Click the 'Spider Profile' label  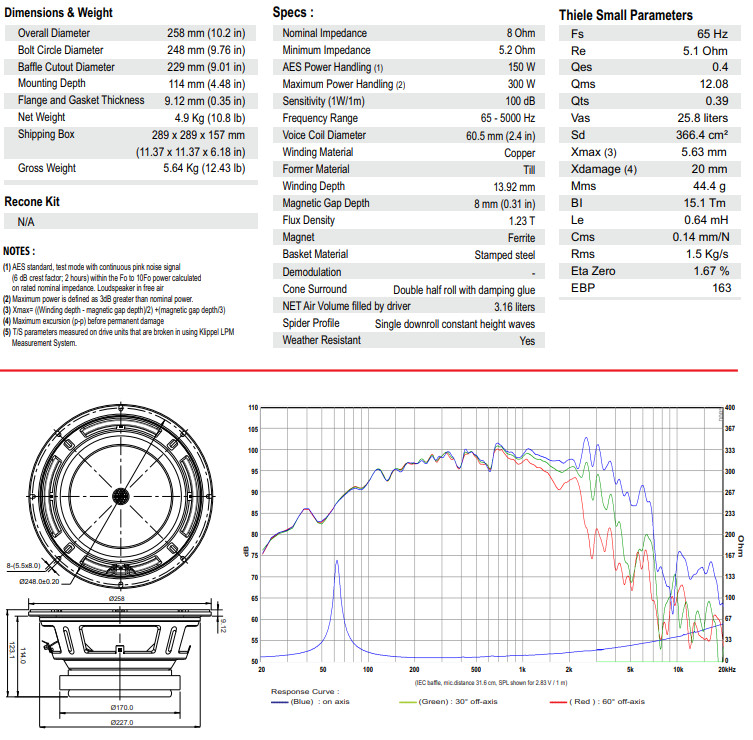[311, 323]
